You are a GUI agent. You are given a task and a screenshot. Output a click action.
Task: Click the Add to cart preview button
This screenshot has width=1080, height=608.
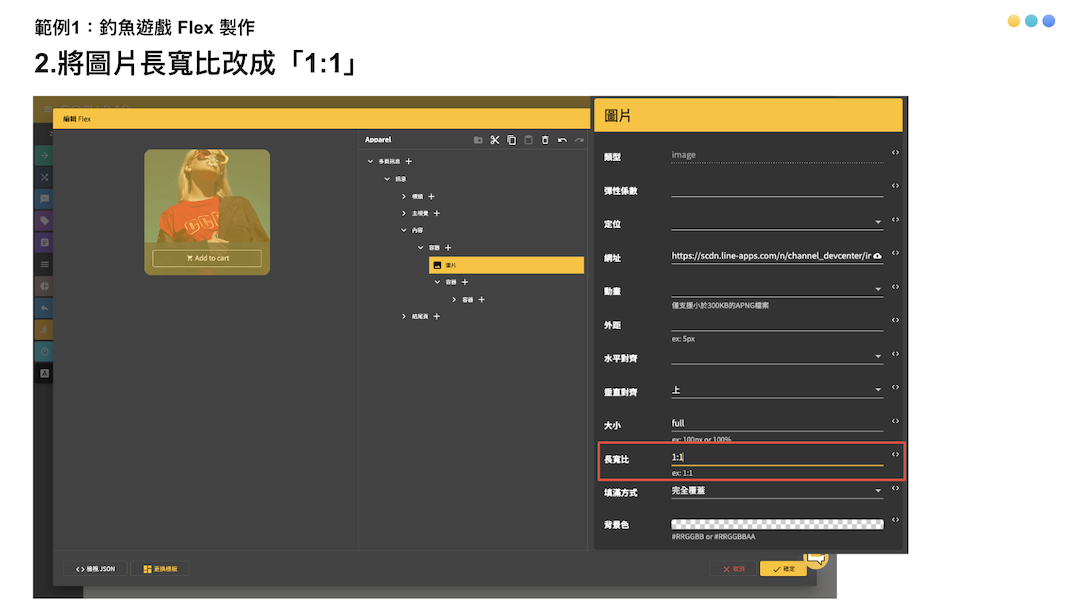(x=207, y=258)
